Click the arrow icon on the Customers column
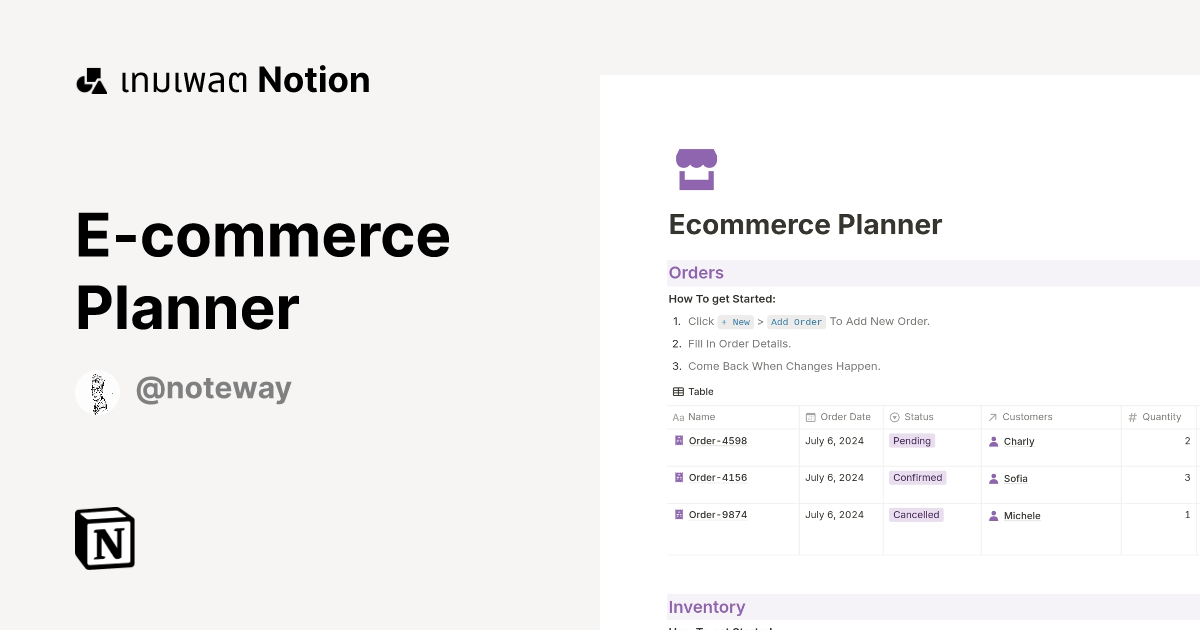Screen dimensions: 1200x630 coord(992,417)
